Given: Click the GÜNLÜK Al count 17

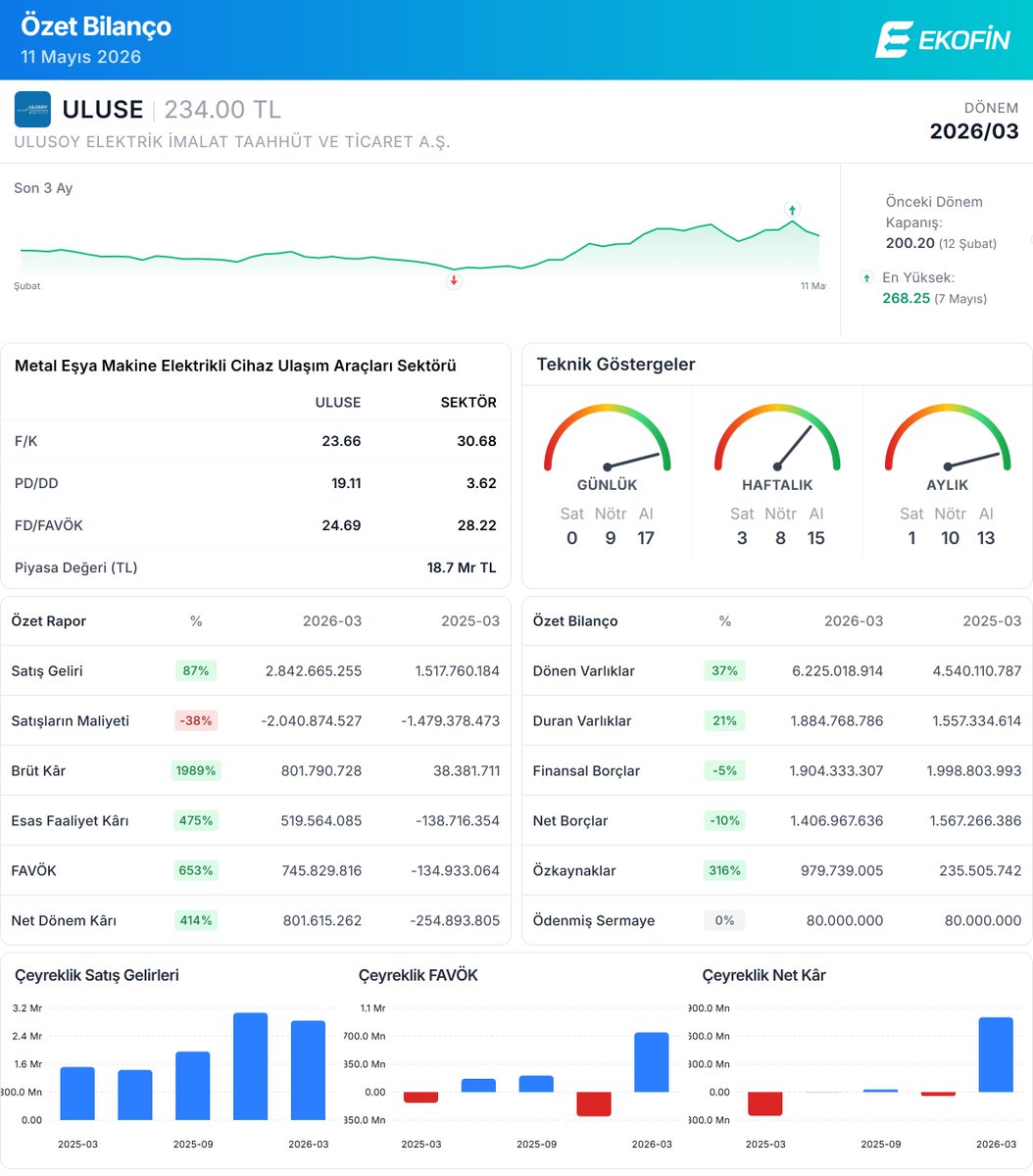Looking at the screenshot, I should coord(646,538).
